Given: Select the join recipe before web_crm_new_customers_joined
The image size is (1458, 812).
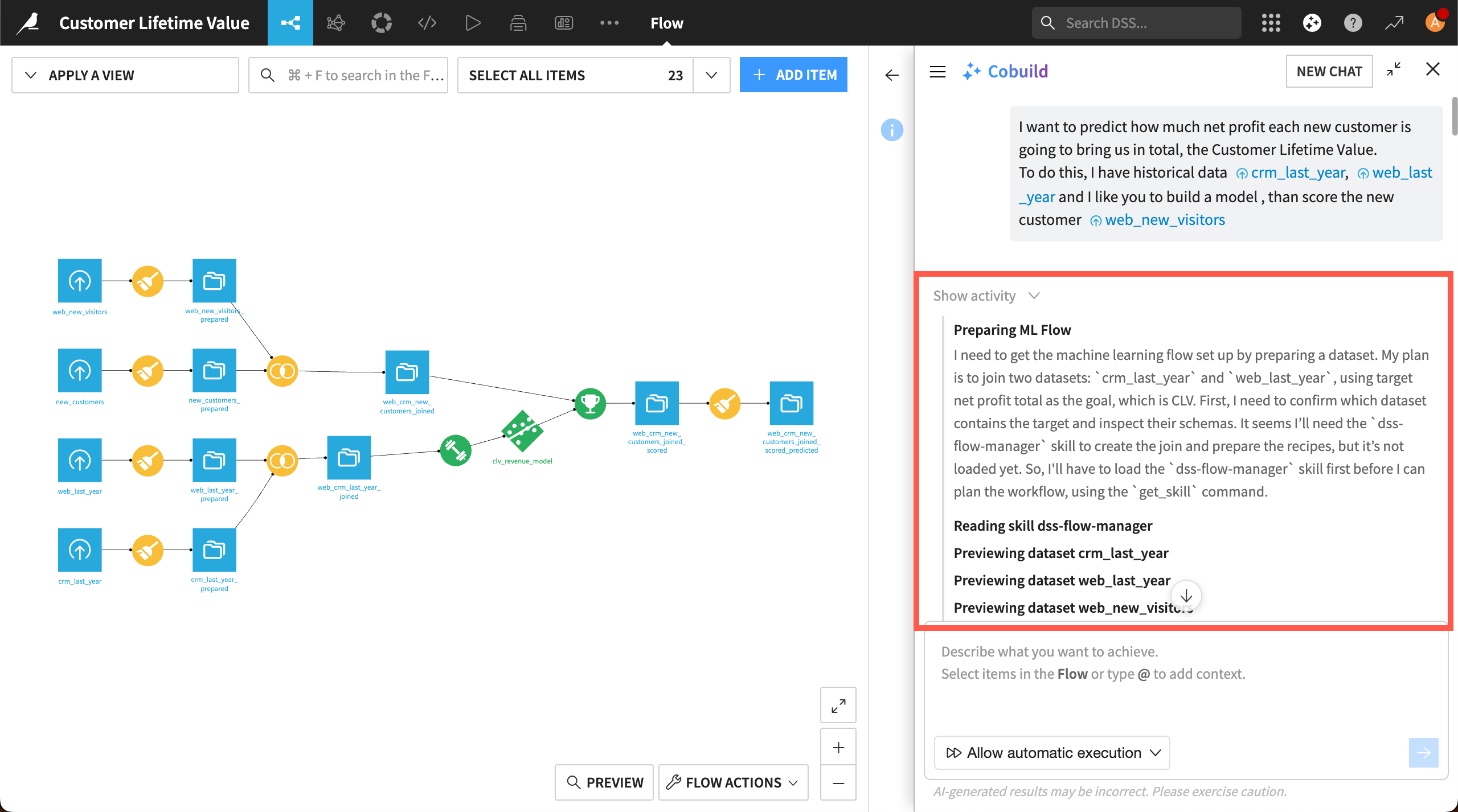Looking at the screenshot, I should (282, 371).
